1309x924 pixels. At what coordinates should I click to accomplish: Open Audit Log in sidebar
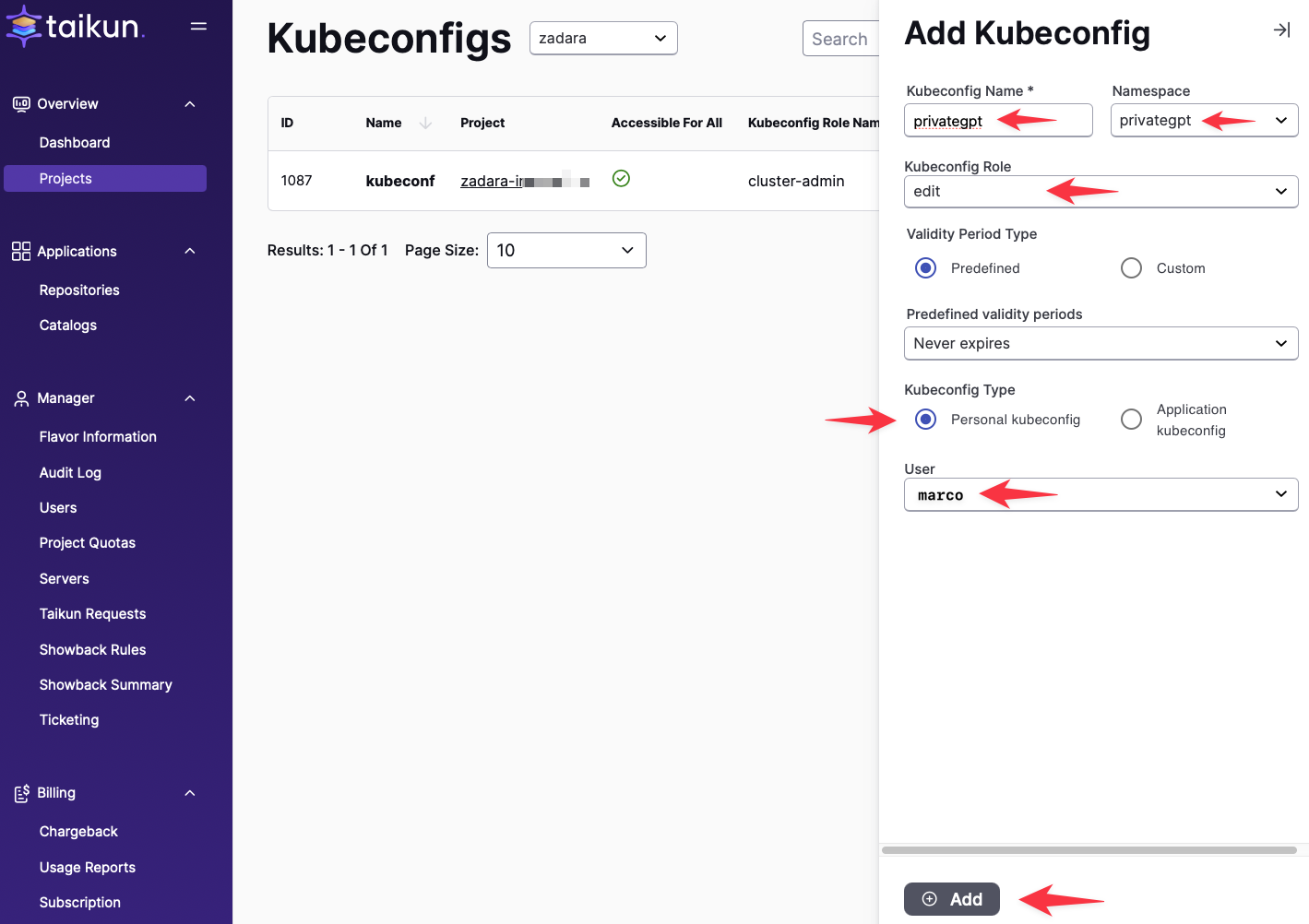click(70, 473)
